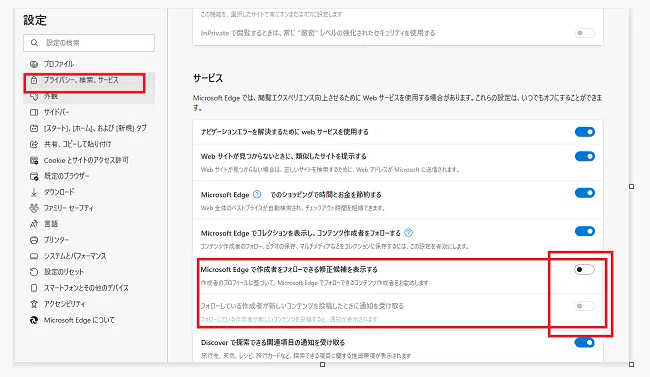
Task: Click the printer icon for プリンター
Action: tap(34, 240)
